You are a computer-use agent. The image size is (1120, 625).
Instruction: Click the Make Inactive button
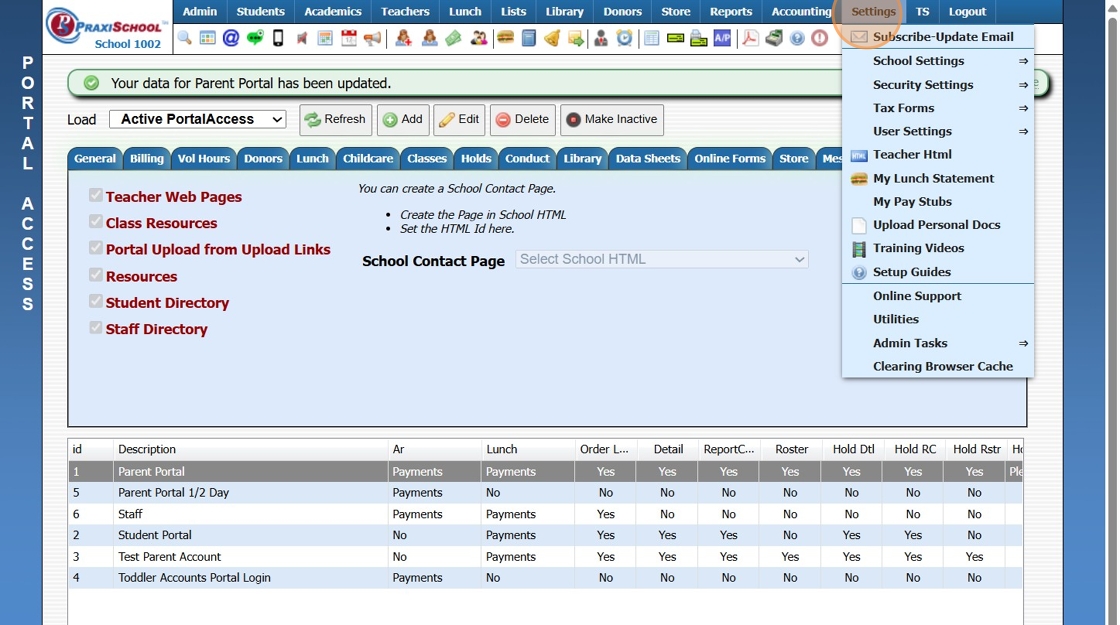click(611, 120)
